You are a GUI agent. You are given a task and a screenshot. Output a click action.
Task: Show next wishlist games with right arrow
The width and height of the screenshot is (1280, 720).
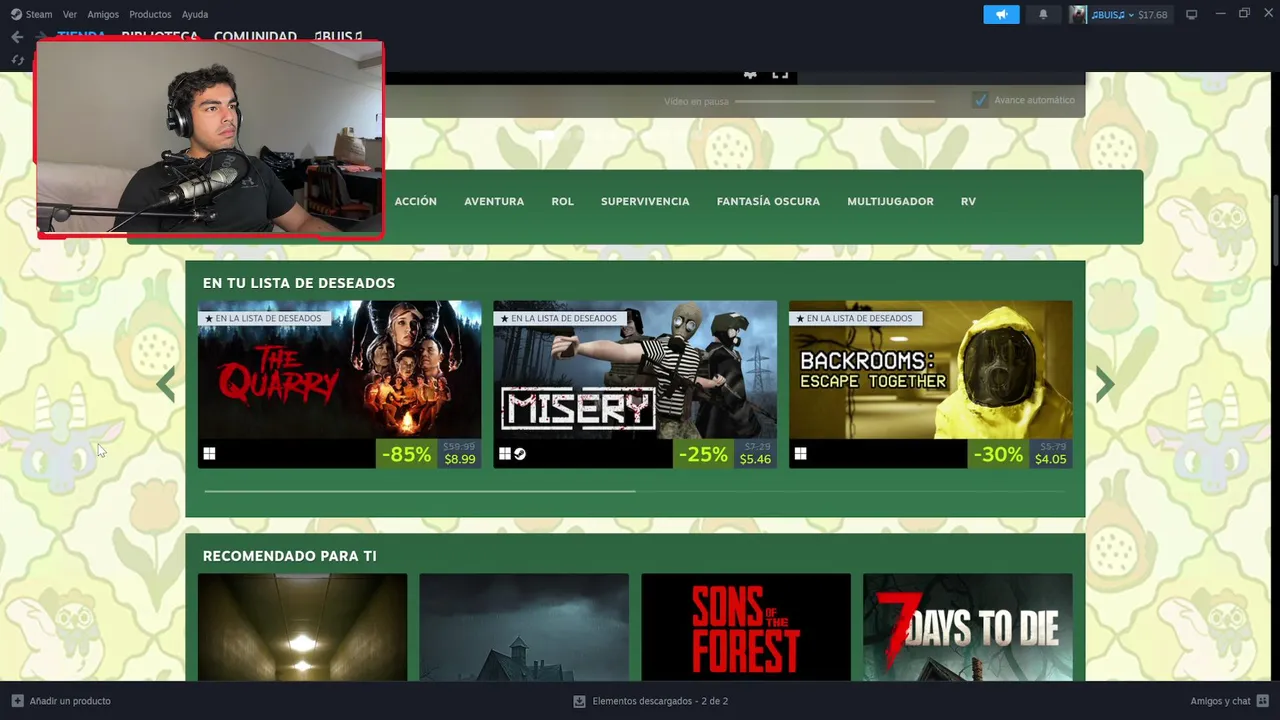click(1105, 384)
